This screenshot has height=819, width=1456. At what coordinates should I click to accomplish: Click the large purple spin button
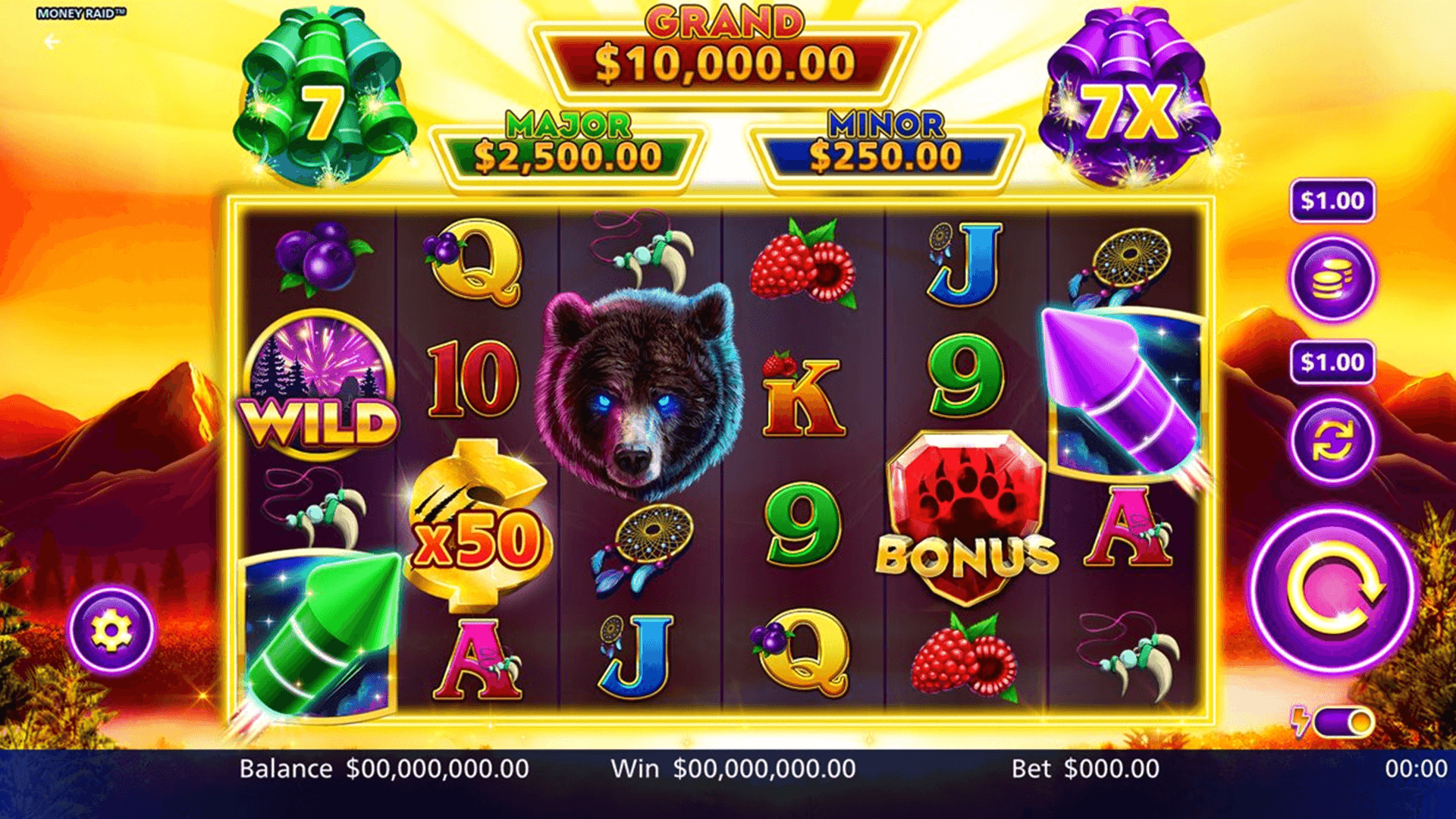tap(1332, 589)
